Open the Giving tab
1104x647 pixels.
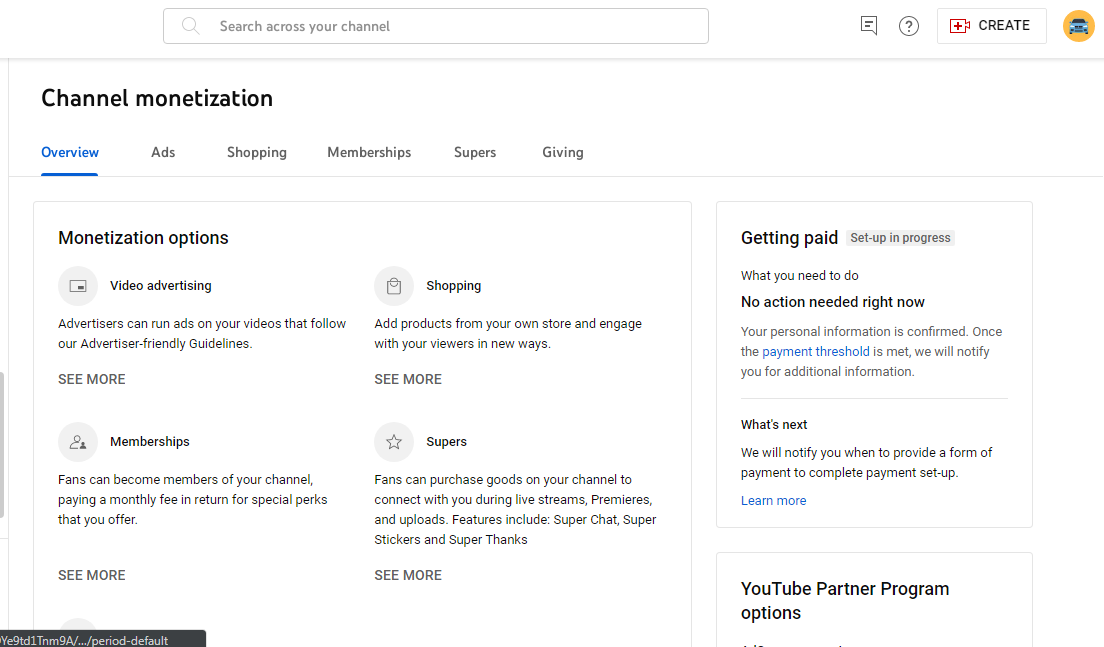coord(563,153)
